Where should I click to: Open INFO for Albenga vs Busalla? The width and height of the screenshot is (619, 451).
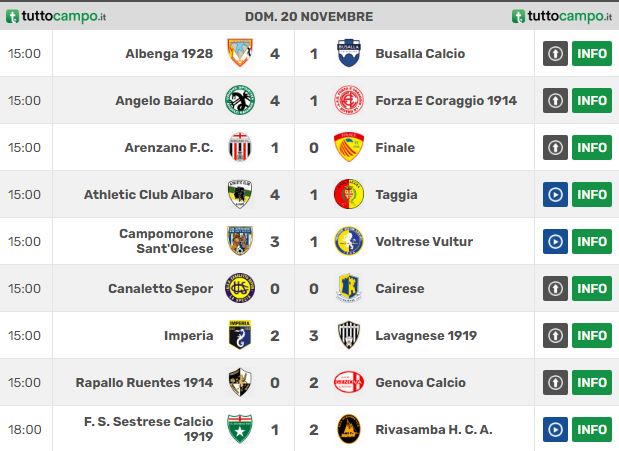point(592,53)
